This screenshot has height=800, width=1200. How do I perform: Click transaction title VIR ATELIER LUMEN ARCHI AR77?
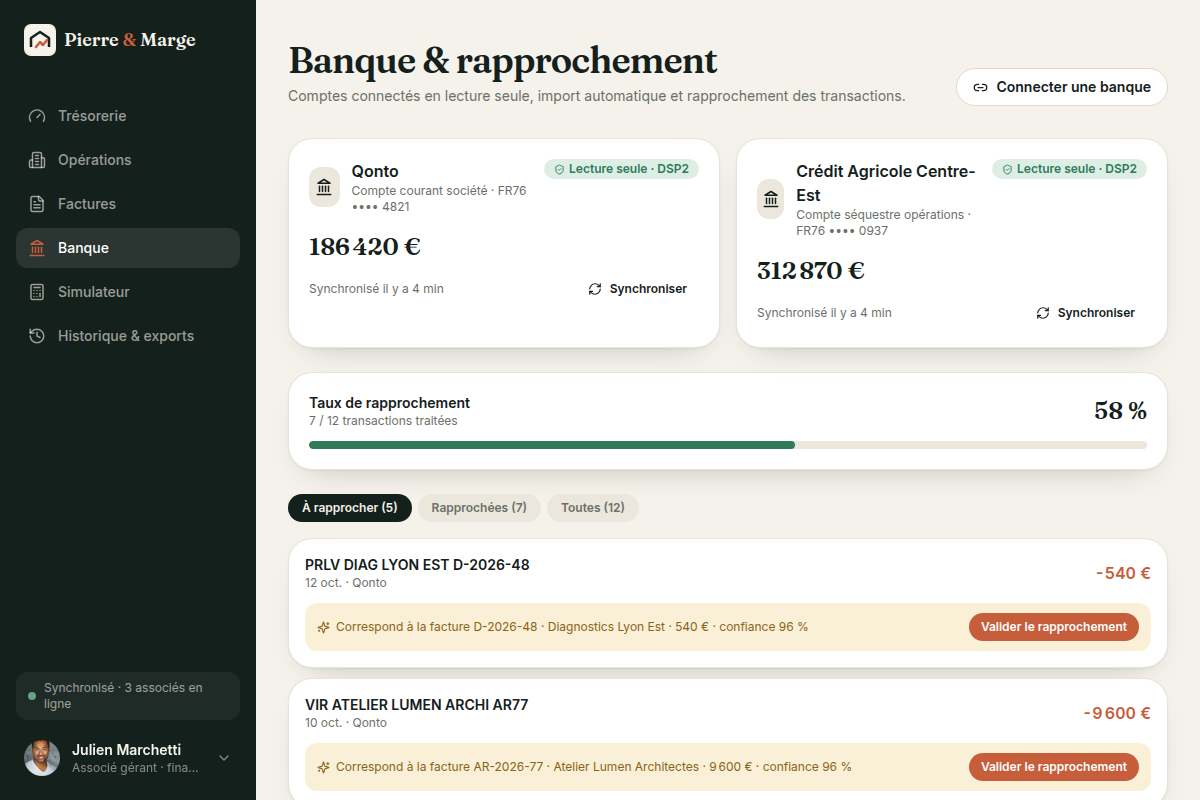tap(417, 705)
